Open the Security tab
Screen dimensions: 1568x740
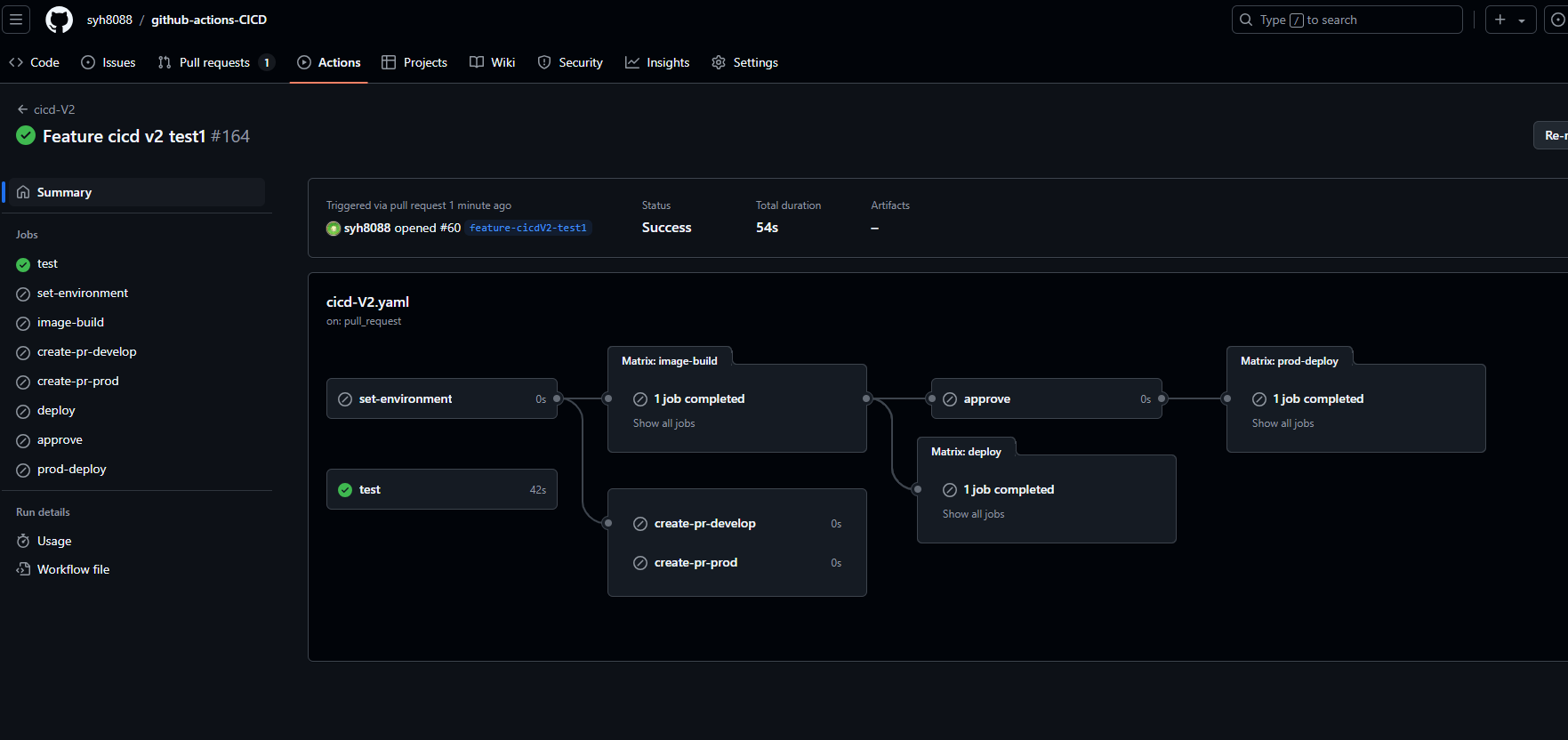tap(570, 62)
